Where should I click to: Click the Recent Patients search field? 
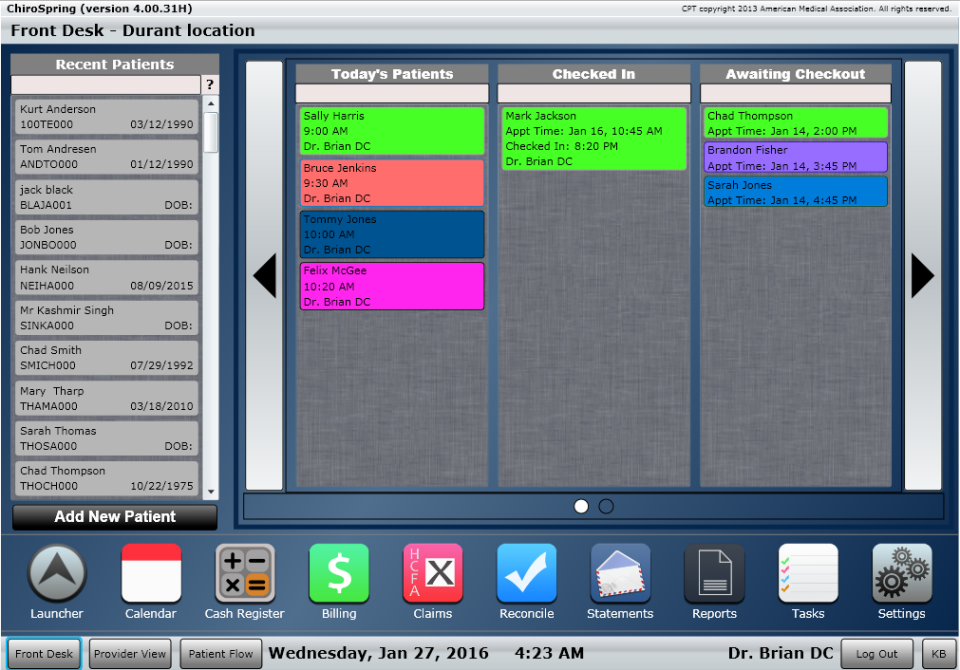pyautogui.click(x=106, y=85)
